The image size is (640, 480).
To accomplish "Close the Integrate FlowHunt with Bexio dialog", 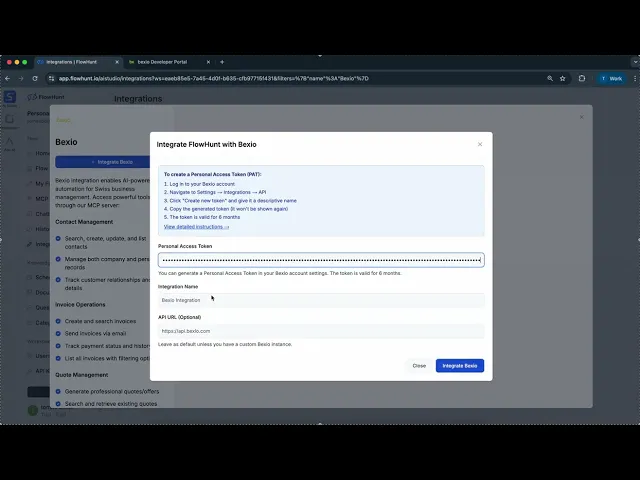I will click(480, 144).
